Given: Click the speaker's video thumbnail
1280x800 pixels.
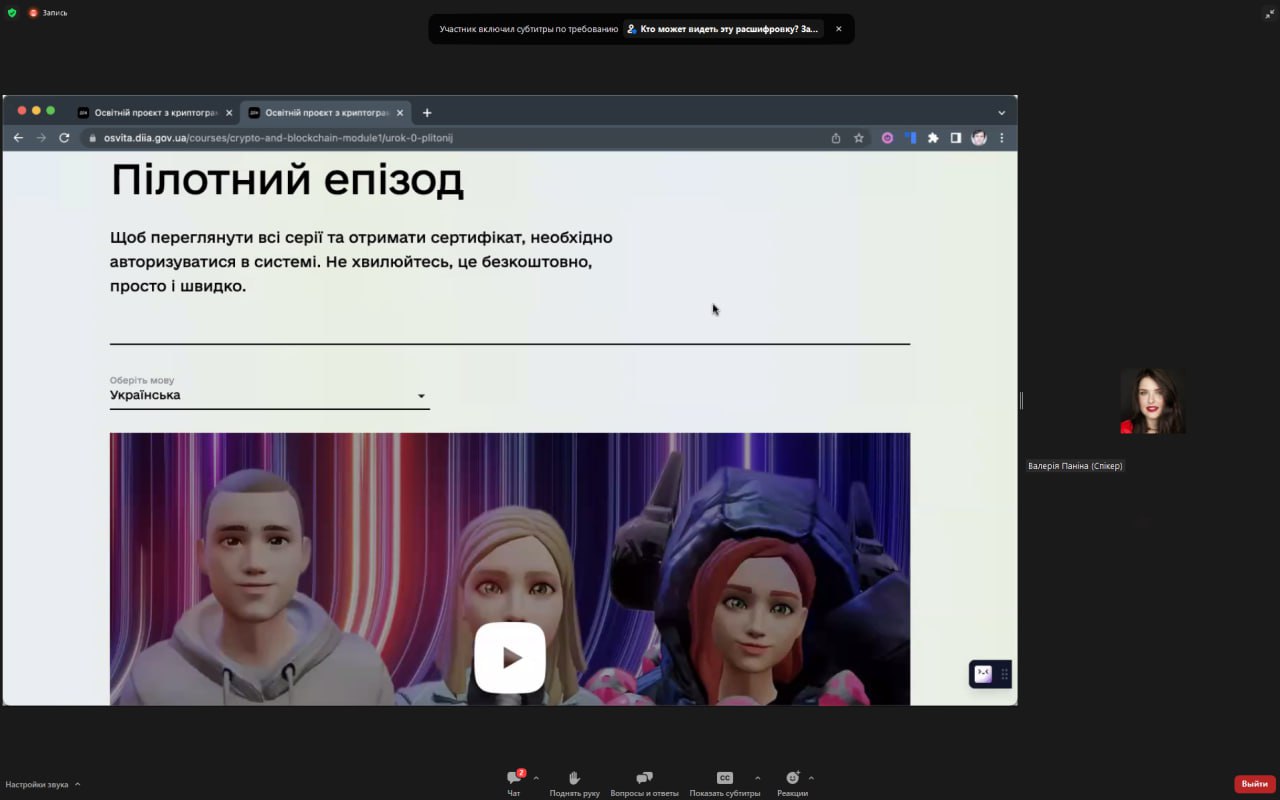Looking at the screenshot, I should coord(1152,401).
